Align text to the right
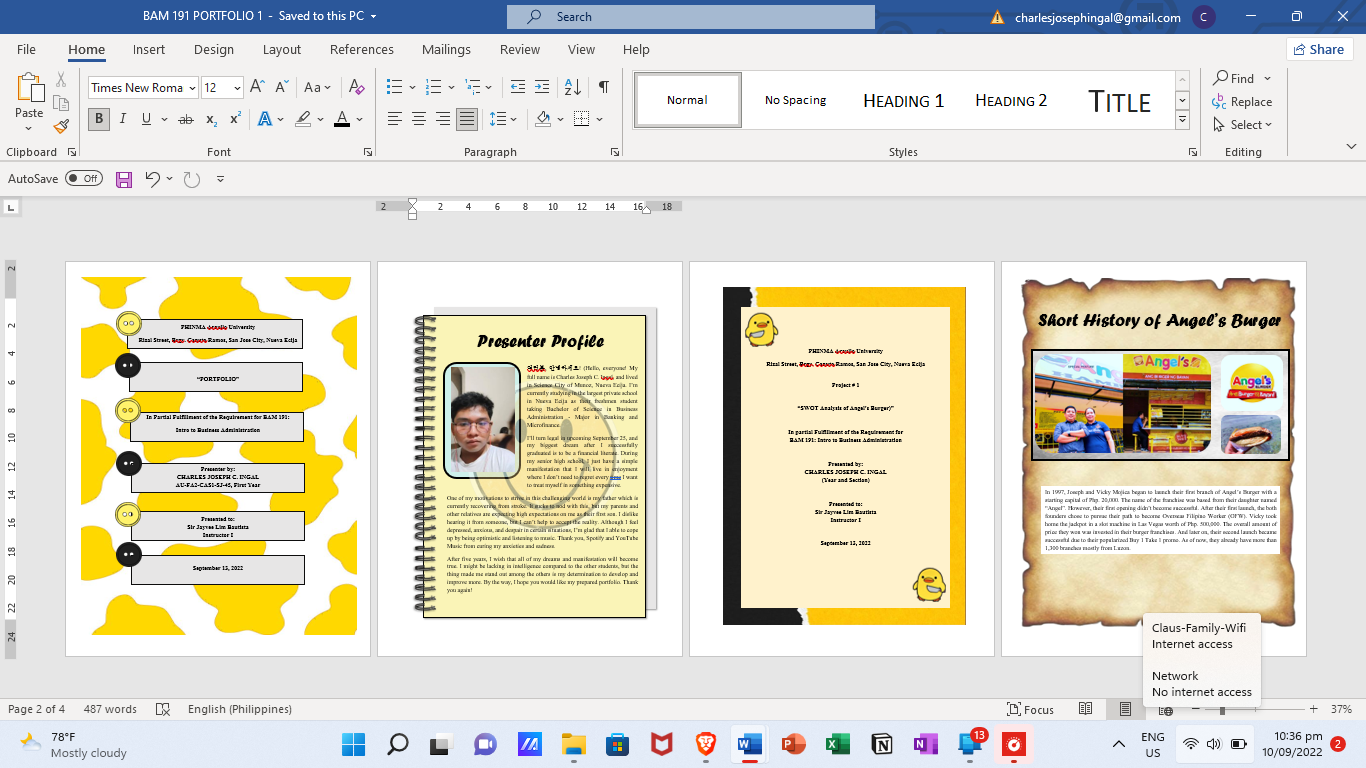1366x768 pixels. coord(442,119)
